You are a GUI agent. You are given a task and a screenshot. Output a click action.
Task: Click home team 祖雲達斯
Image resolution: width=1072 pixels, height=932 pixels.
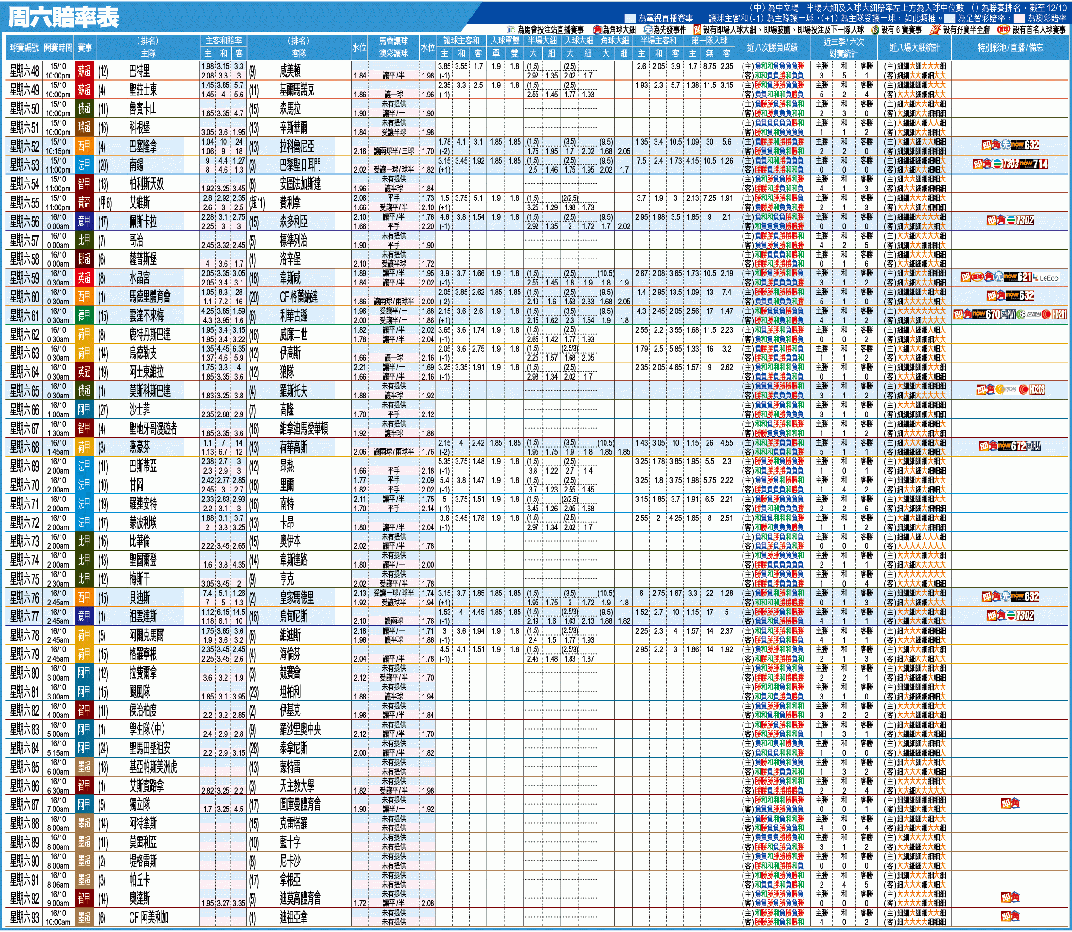[143, 616]
